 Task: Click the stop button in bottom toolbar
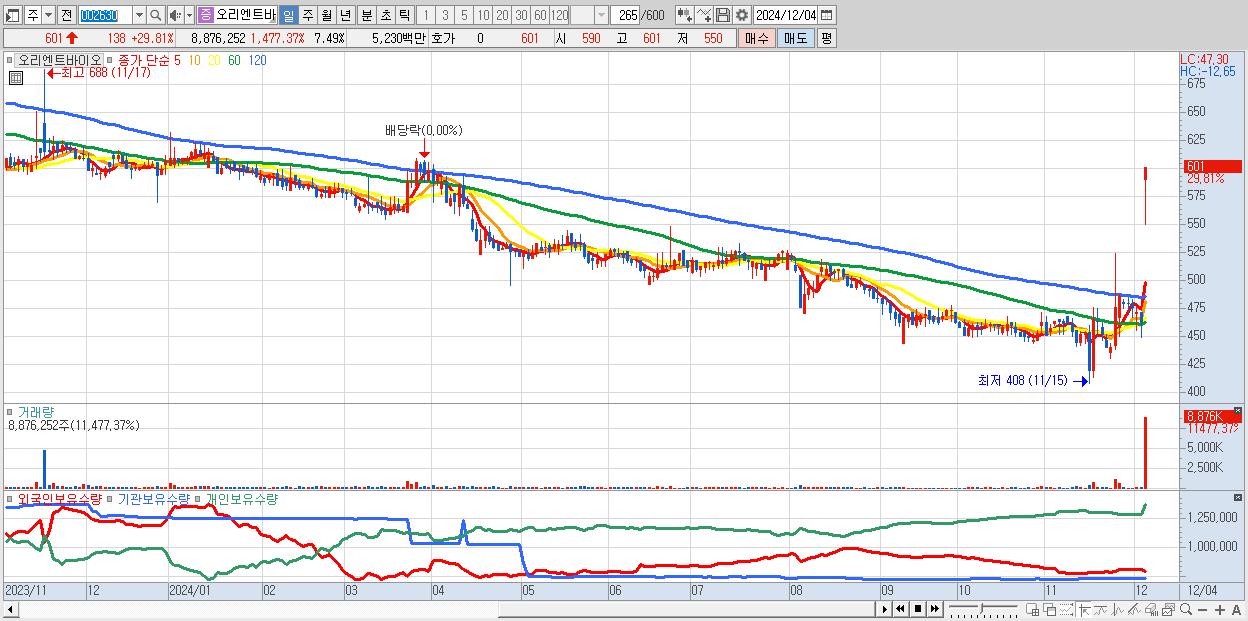click(x=918, y=609)
